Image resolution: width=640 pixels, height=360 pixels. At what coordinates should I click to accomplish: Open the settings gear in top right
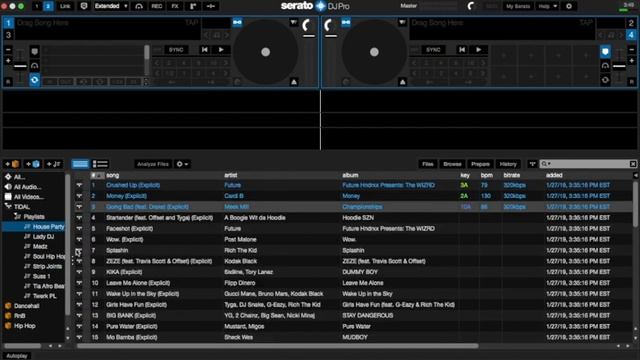(x=569, y=6)
